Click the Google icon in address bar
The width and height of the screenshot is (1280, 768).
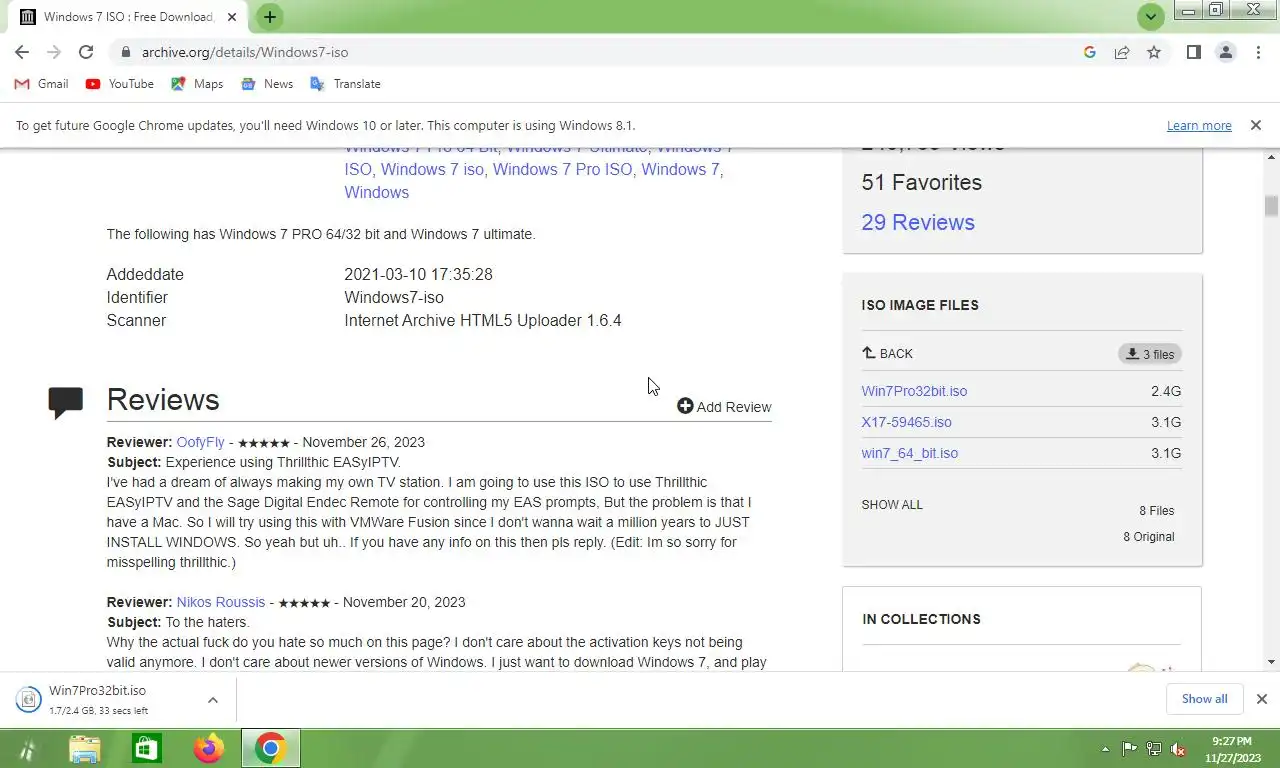[x=1090, y=52]
